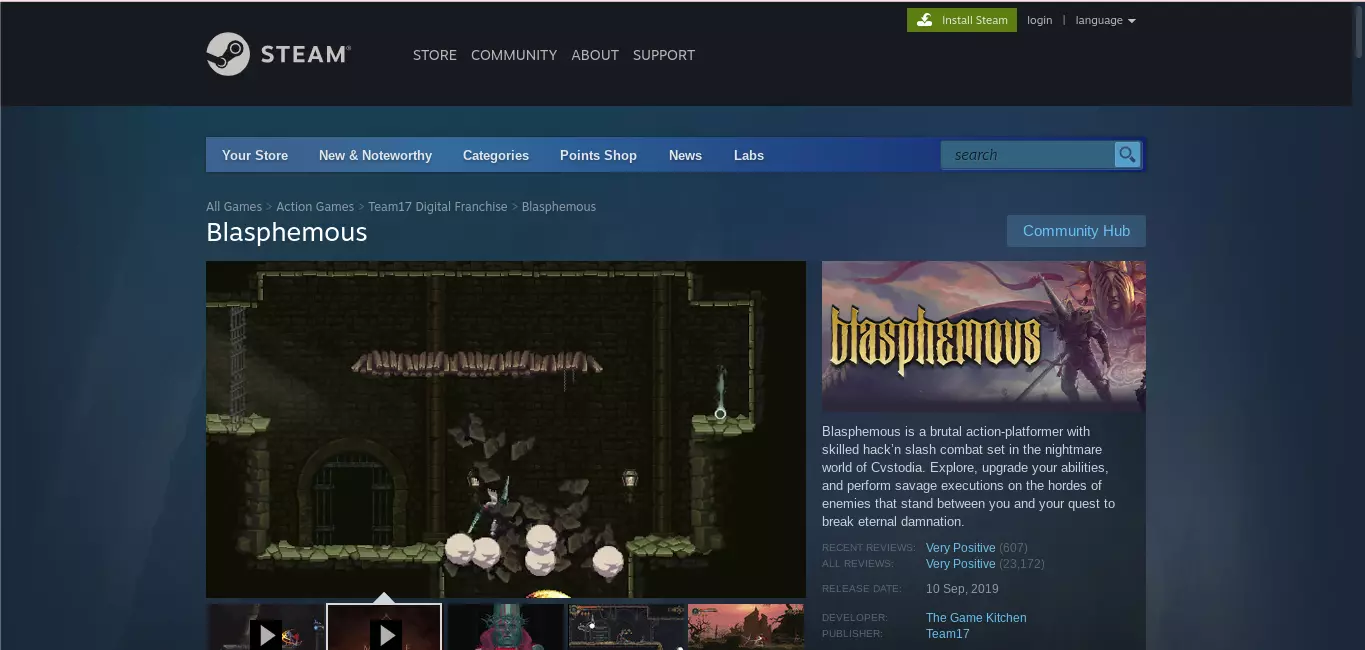Go to Team17 Digital Franchise breadcrumb
Viewport: 1365px width, 650px height.
[x=438, y=207]
